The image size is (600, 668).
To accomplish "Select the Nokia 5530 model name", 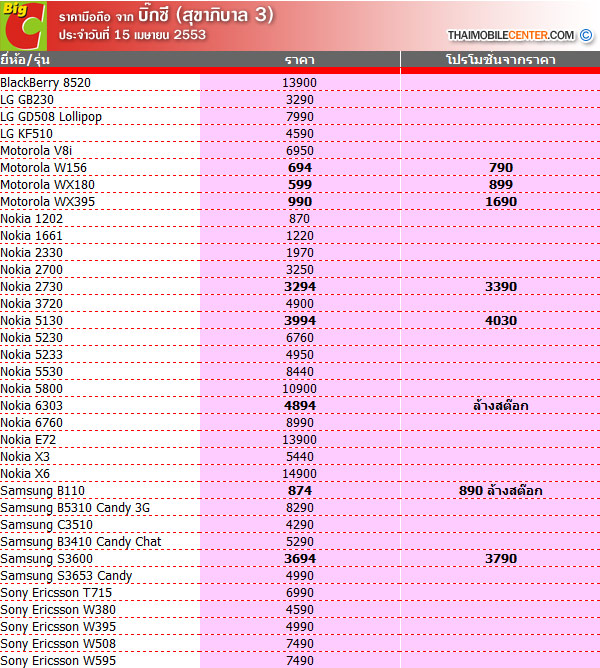I will click(x=32, y=372).
